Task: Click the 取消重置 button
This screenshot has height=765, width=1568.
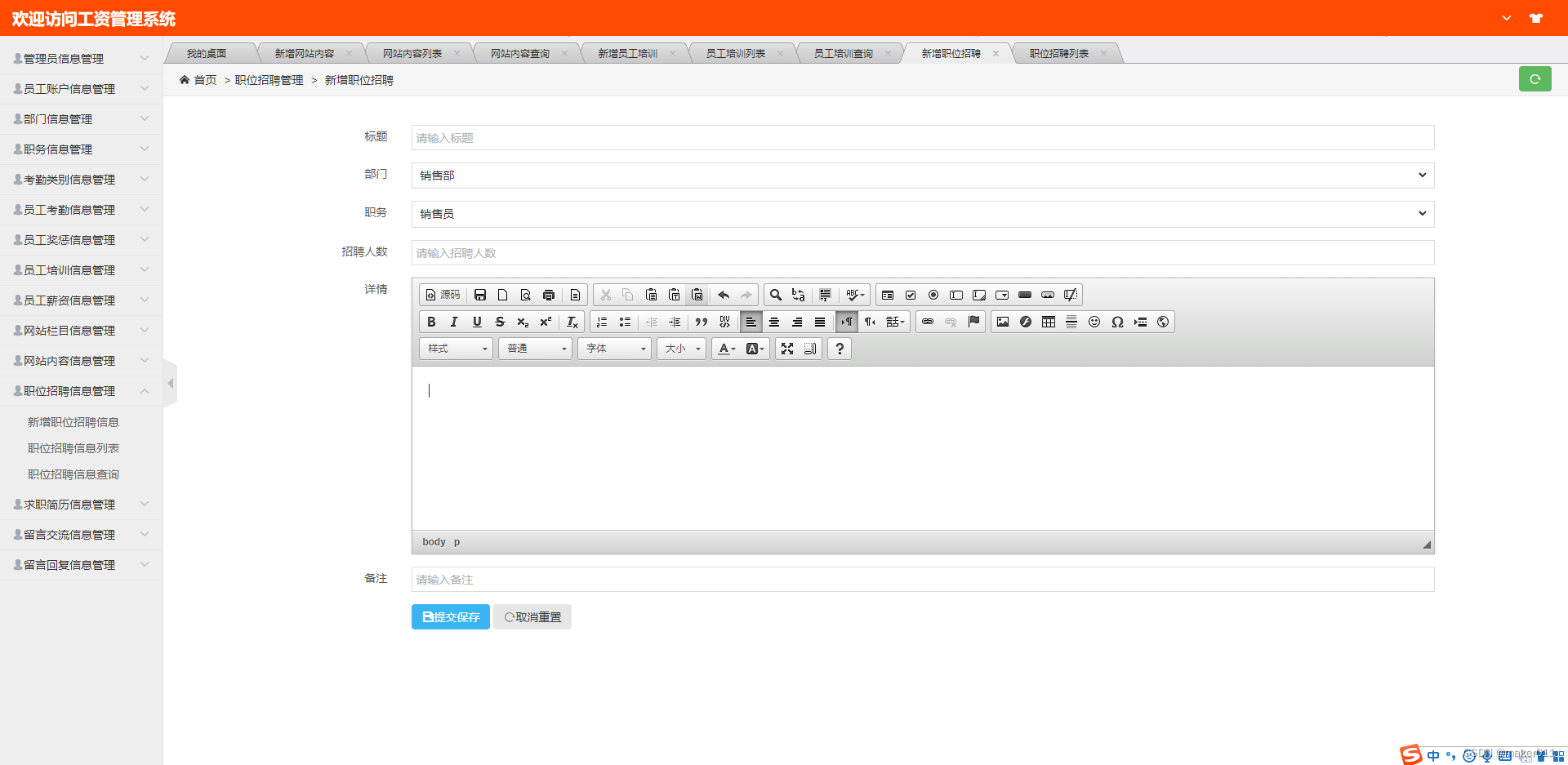Action: pyautogui.click(x=532, y=617)
